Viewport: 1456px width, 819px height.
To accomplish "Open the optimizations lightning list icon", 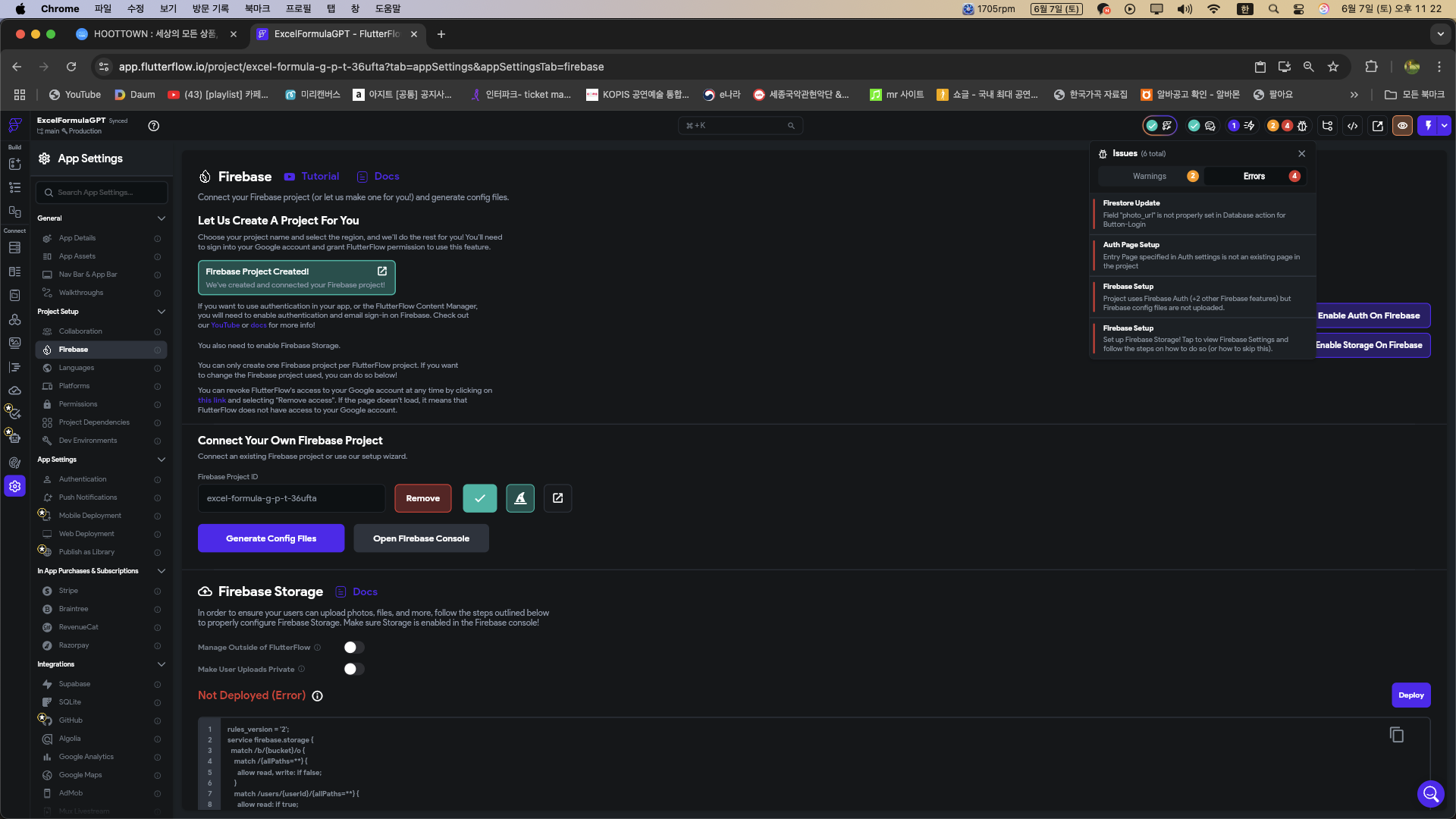I will click(x=1250, y=126).
